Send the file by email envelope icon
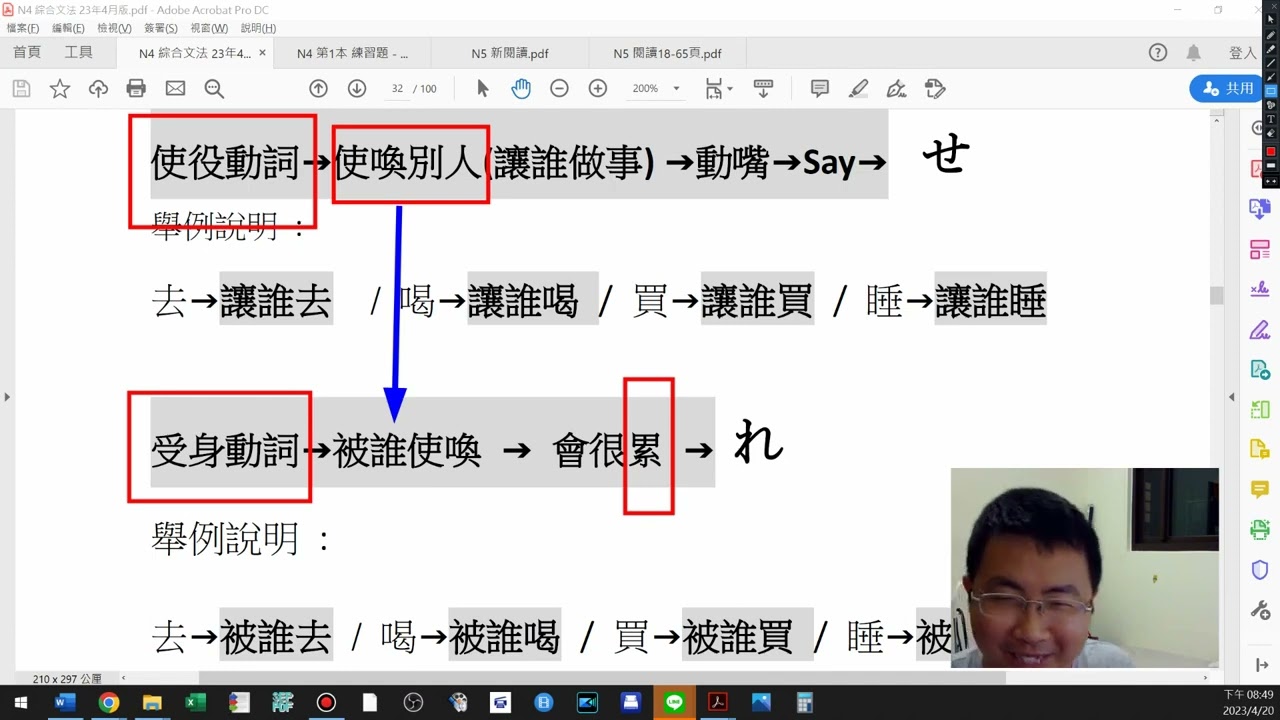Screen dimensions: 1280x720 point(175,89)
